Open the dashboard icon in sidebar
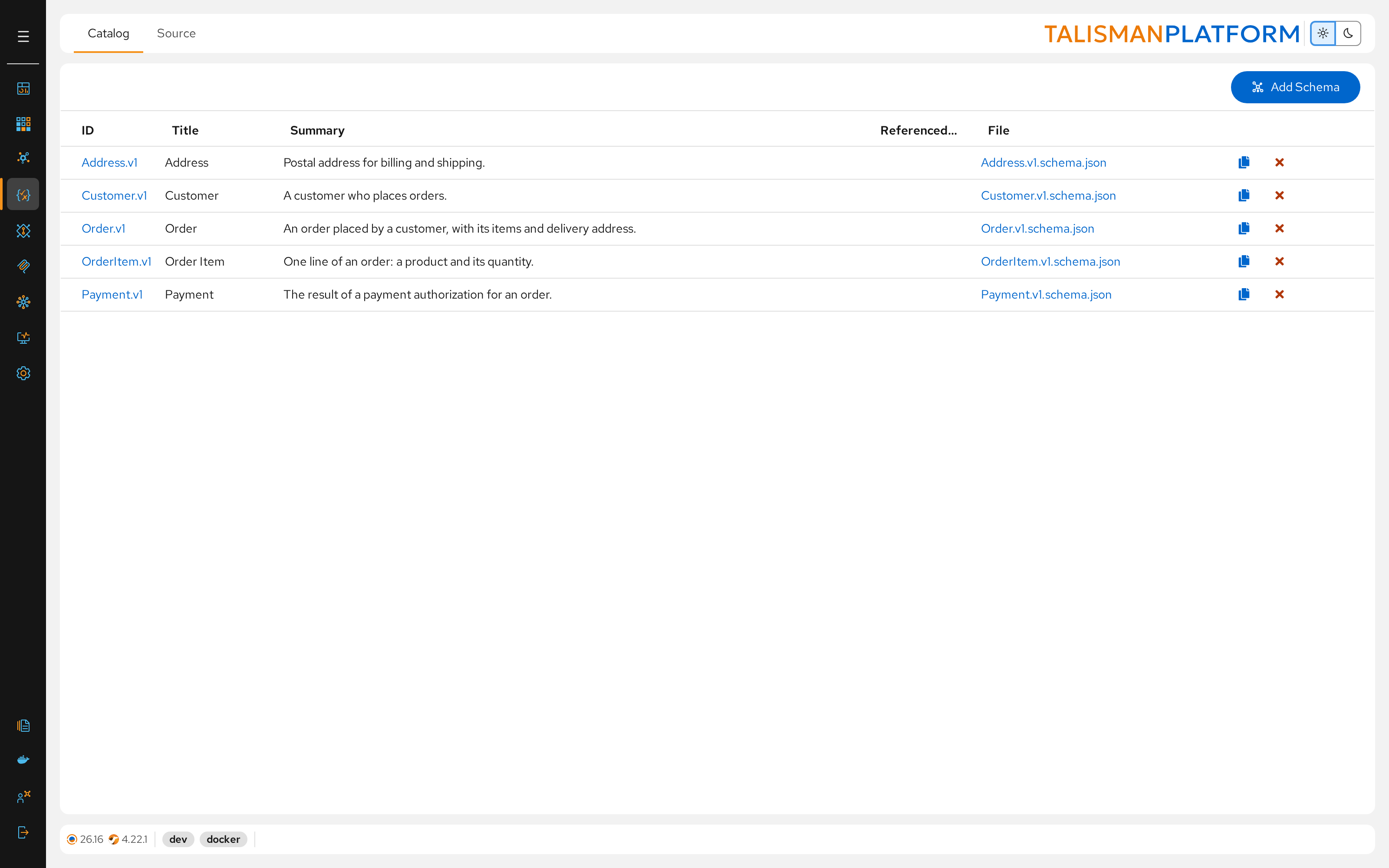 (x=23, y=89)
